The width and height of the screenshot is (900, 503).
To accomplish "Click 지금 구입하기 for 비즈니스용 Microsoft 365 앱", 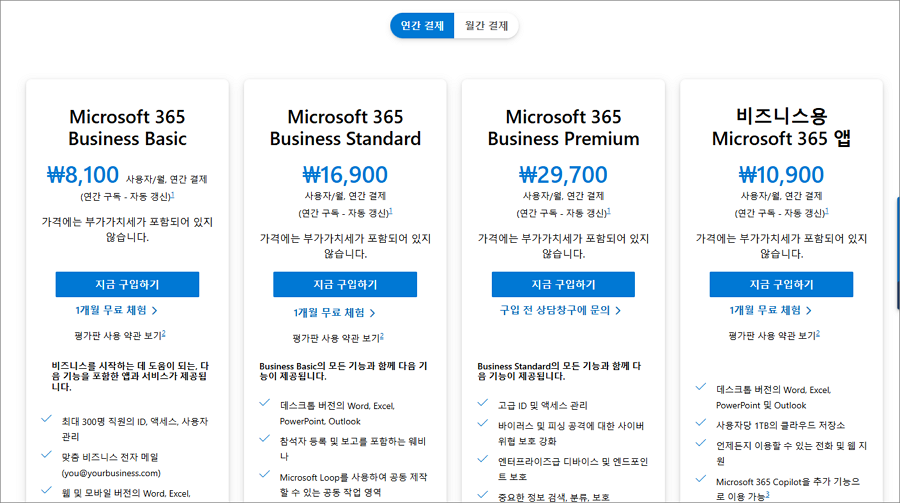I will pos(781,284).
